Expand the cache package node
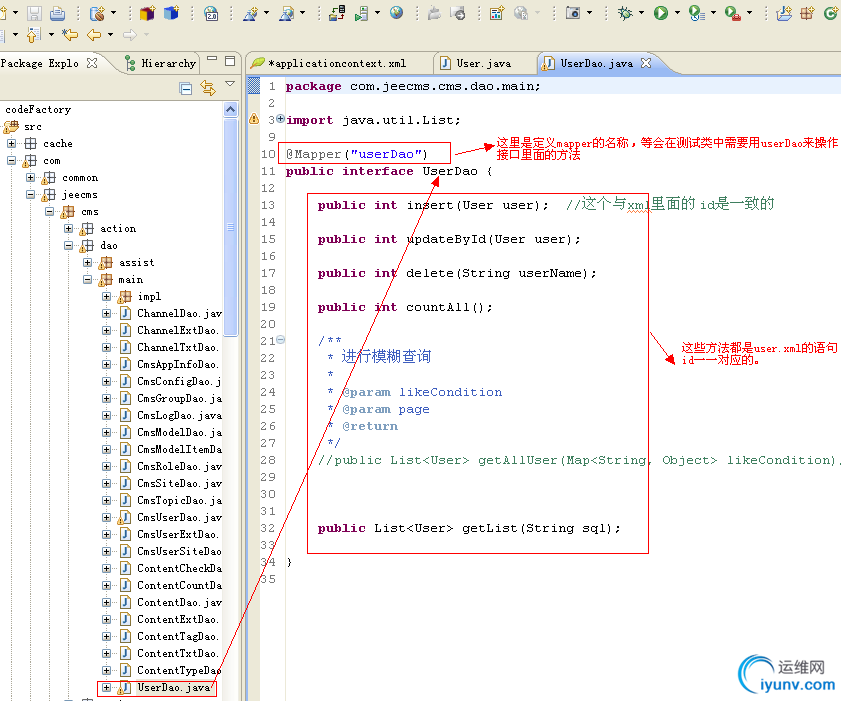 [x=12, y=144]
